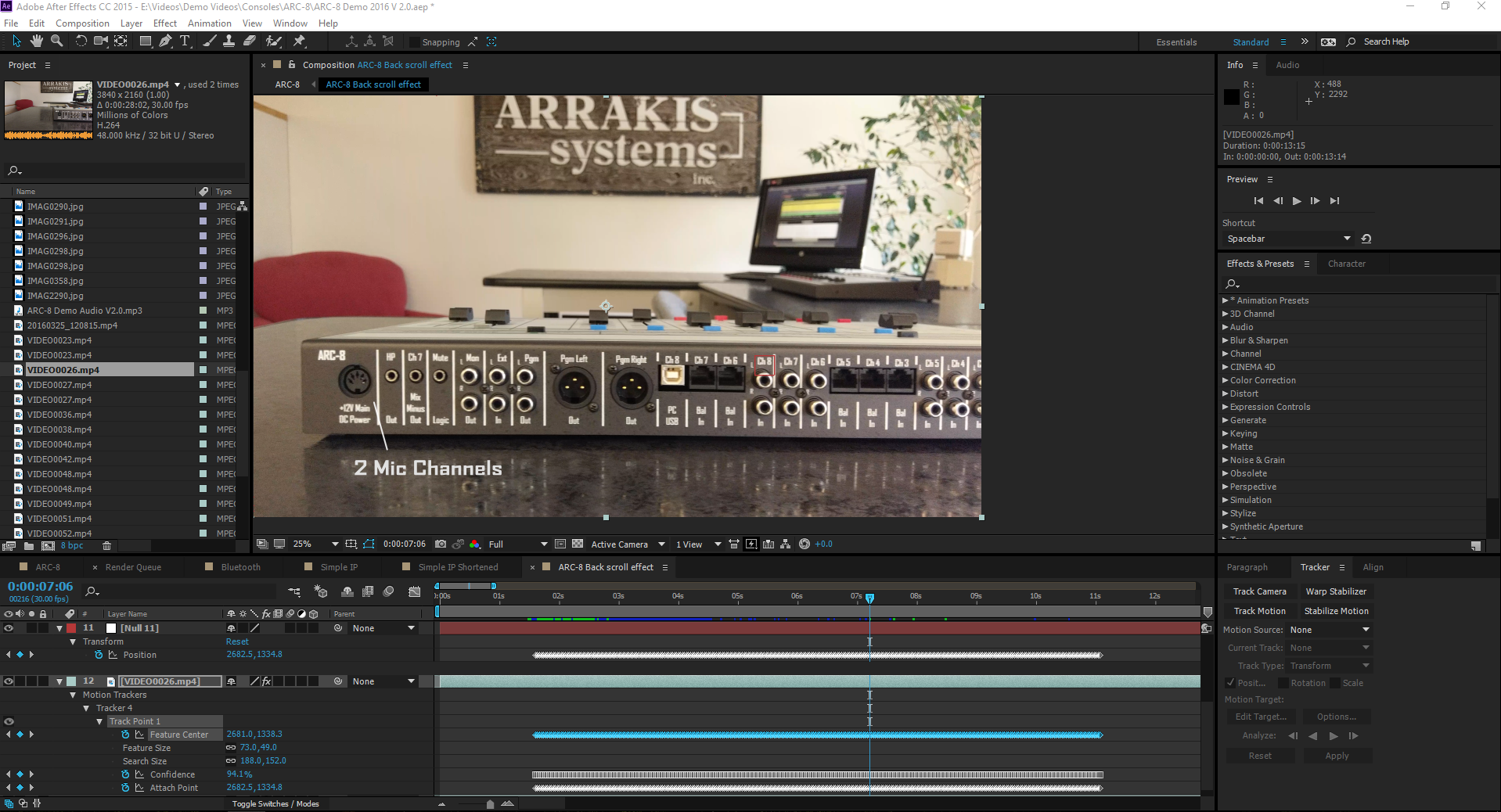Switch to the Bluetooth timeline tab

pyautogui.click(x=240, y=567)
